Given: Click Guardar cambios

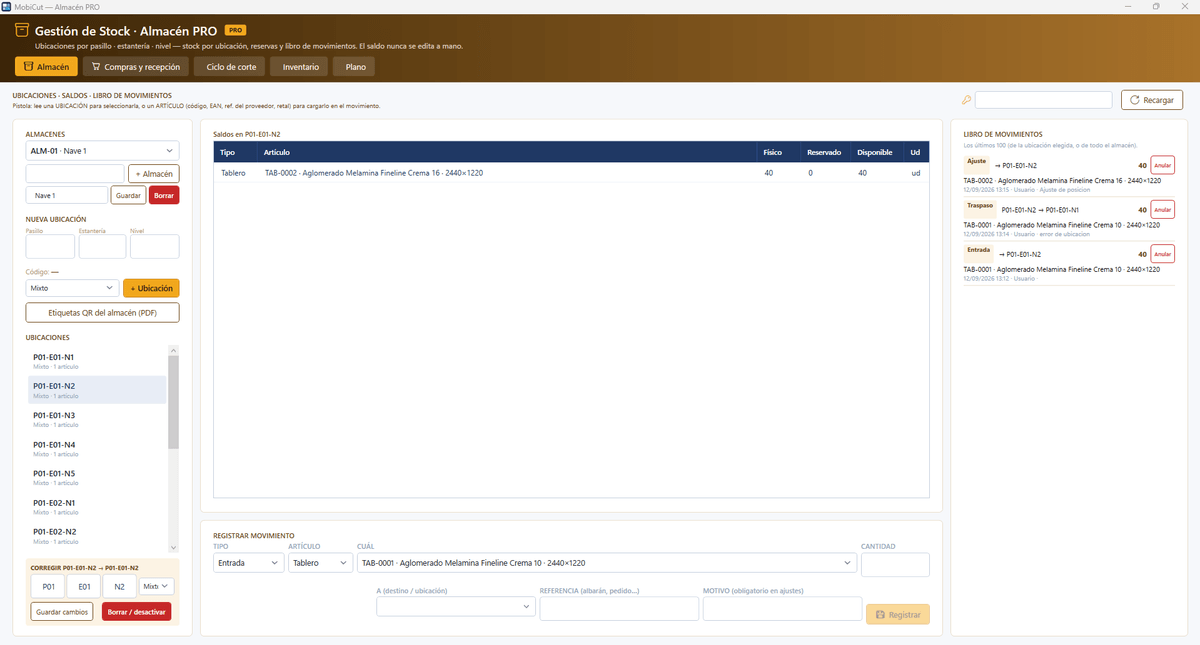Looking at the screenshot, I should tap(64, 611).
